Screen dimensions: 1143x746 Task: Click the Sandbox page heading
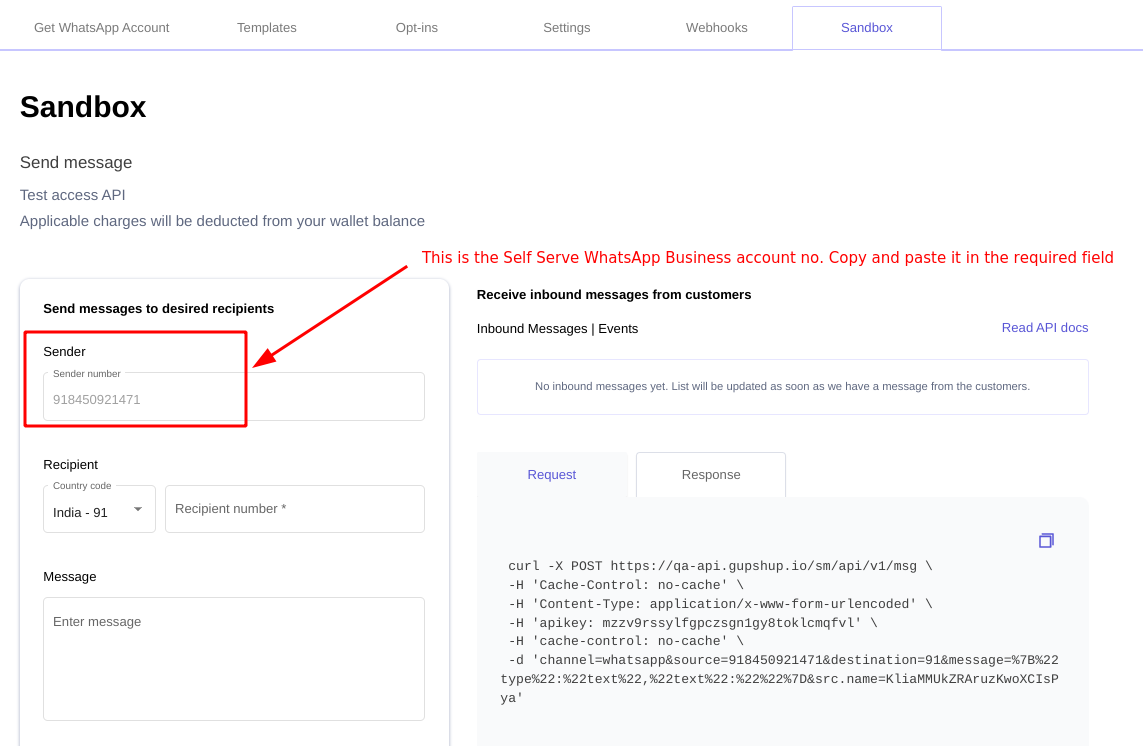pyautogui.click(x=83, y=107)
